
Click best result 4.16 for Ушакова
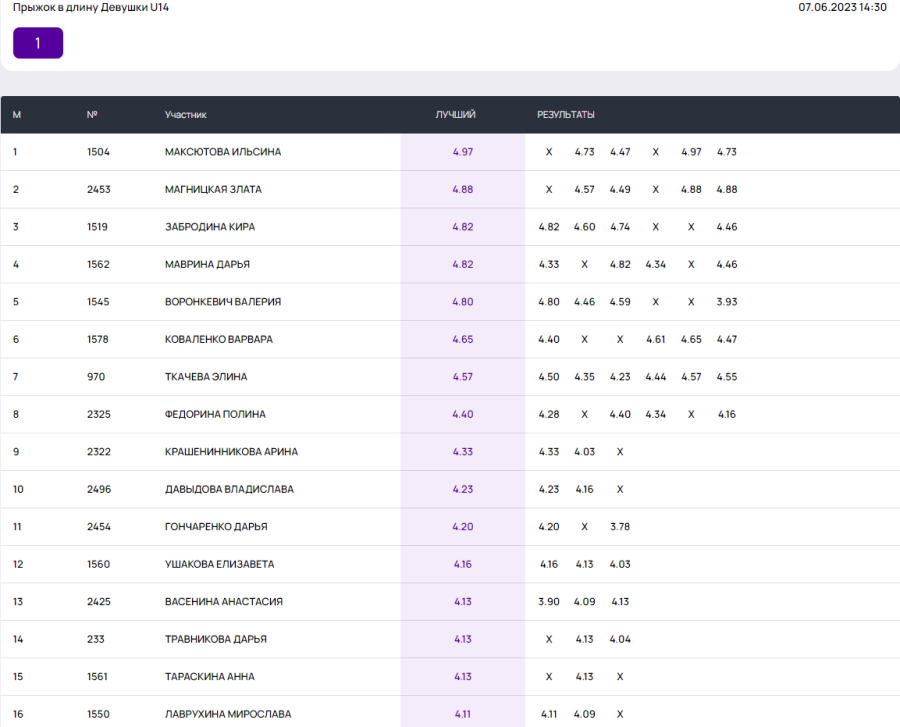(x=462, y=565)
